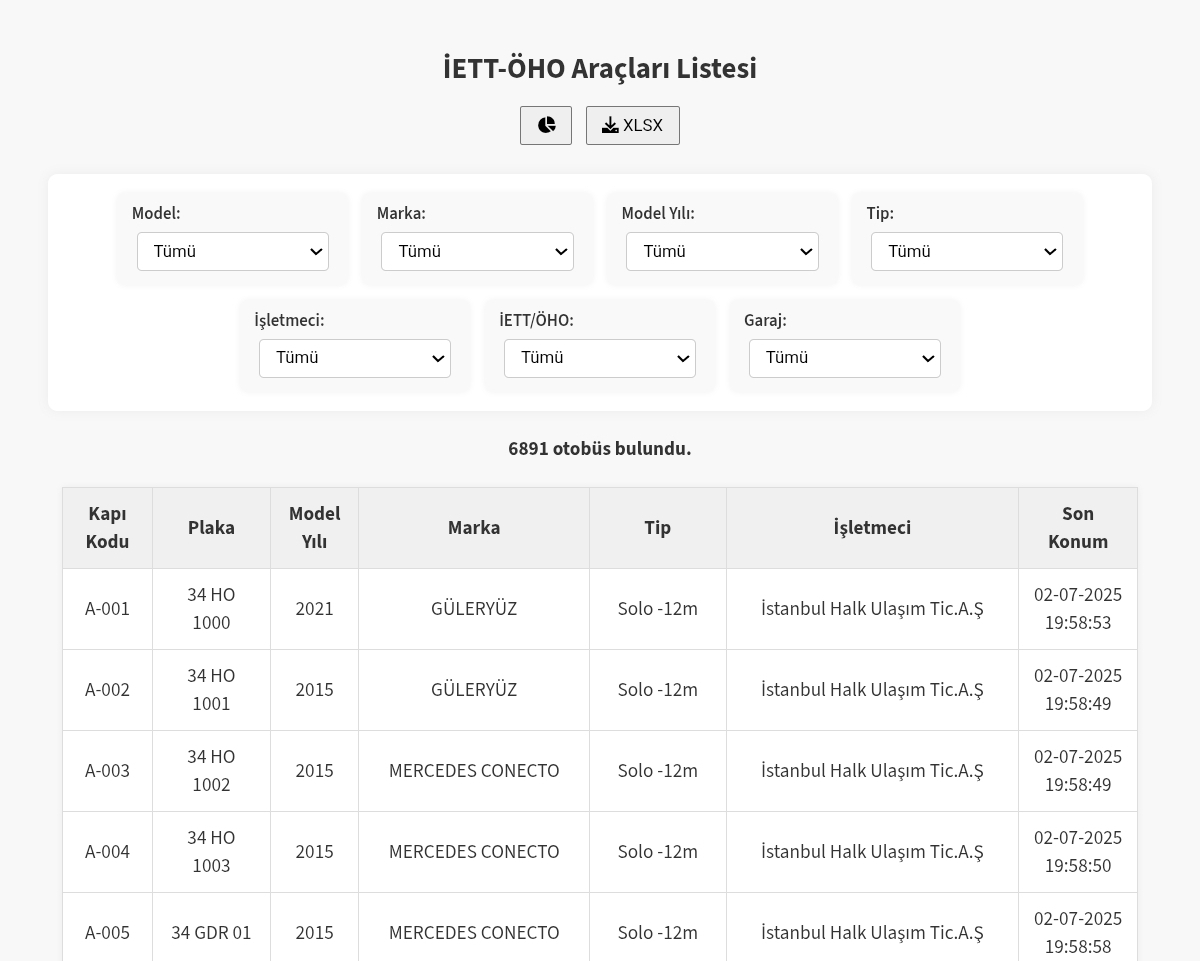The image size is (1200, 961).
Task: Click GÜLERYÜZ brand in row A-001
Action: pos(474,609)
